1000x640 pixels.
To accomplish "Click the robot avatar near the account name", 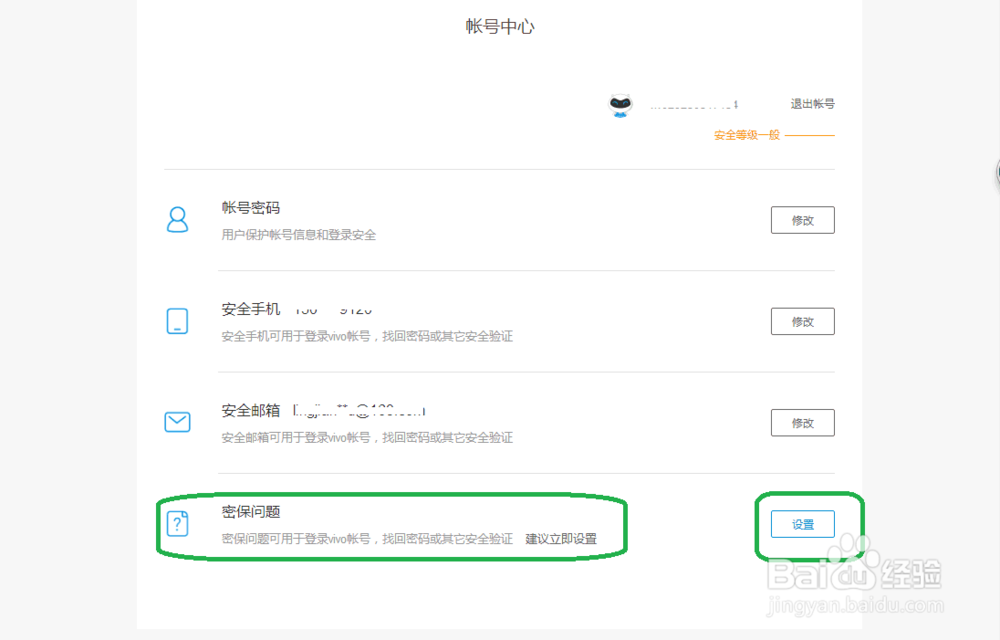I will [620, 104].
